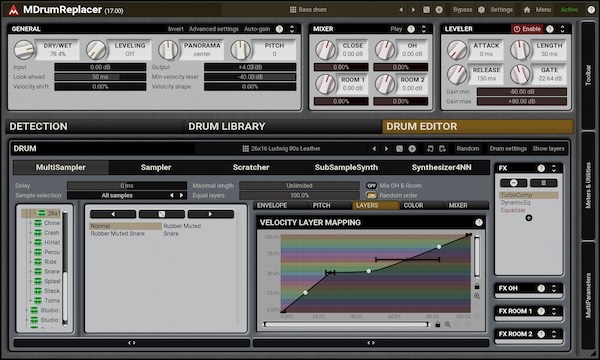The width and height of the screenshot is (600, 360).
Task: Open help for FX OH
Action: pos(541,288)
